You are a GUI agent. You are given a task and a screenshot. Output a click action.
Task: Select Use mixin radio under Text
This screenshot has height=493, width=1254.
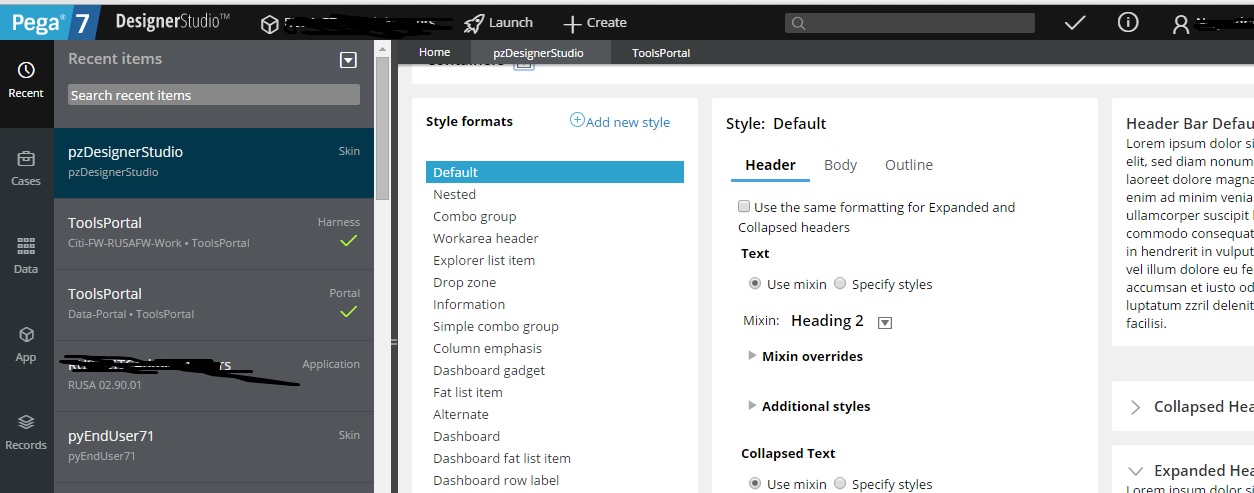tap(755, 284)
